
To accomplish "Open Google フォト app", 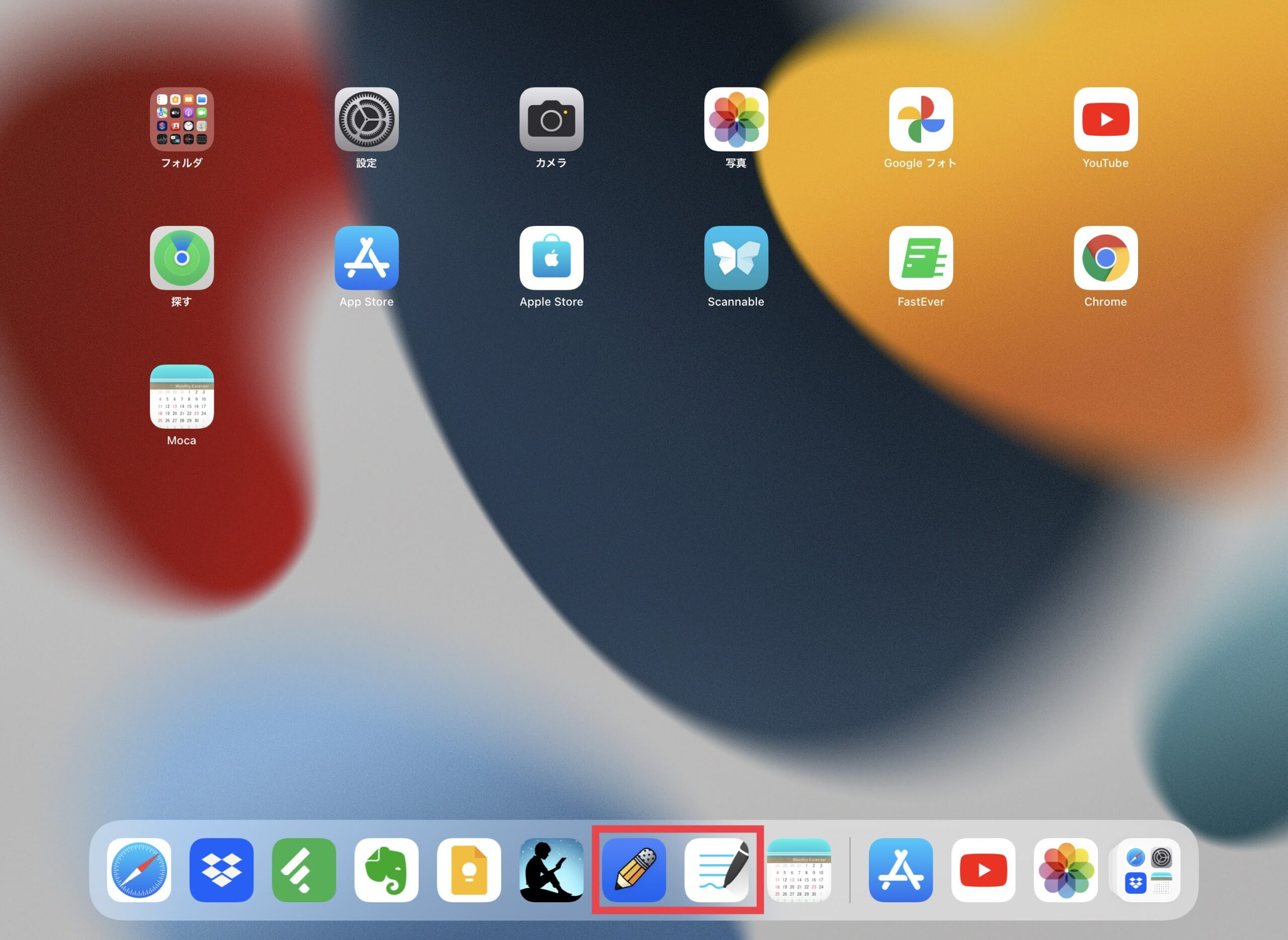I will click(x=921, y=119).
